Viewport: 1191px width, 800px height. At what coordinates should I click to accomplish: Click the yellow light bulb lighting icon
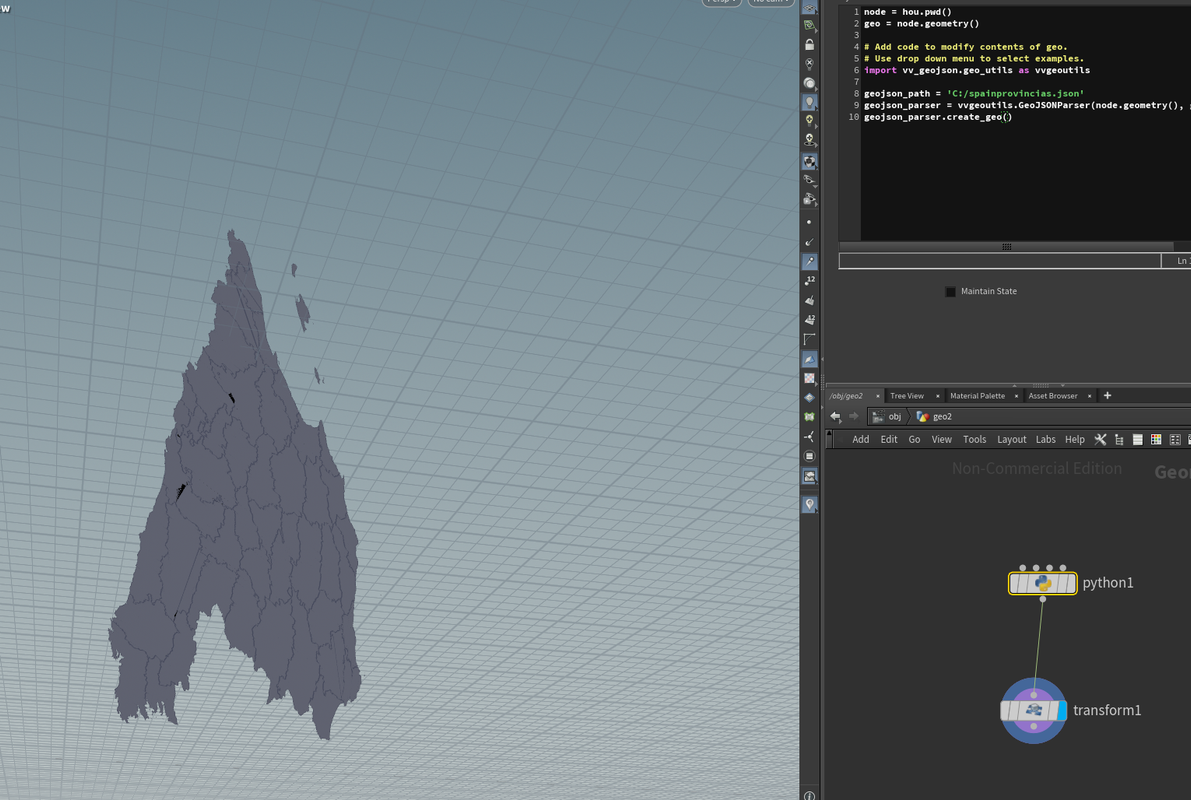[810, 121]
